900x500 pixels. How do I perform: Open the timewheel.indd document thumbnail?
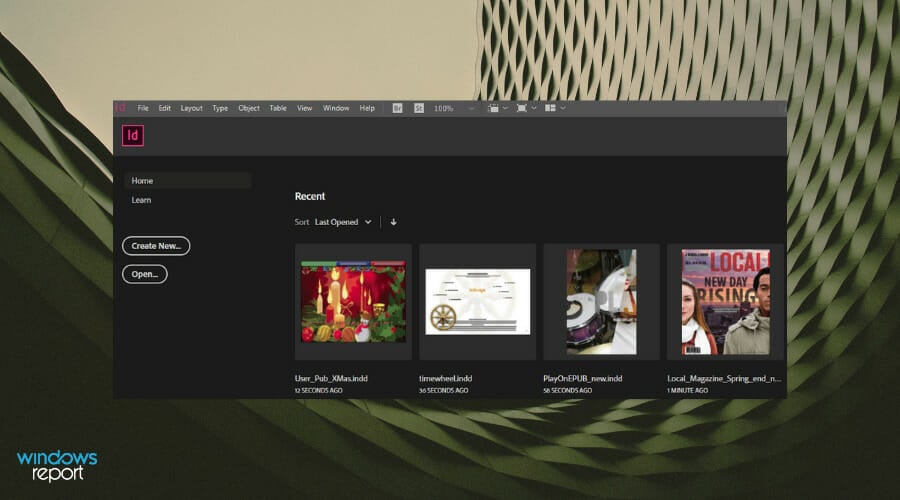[477, 302]
